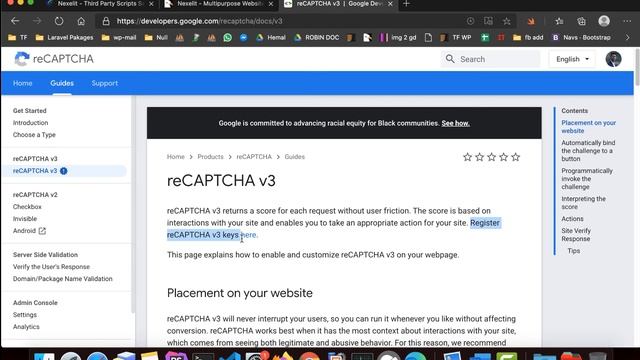
Task: Click the info badge beside reCAPTCHA v3
Action: click(x=64, y=171)
